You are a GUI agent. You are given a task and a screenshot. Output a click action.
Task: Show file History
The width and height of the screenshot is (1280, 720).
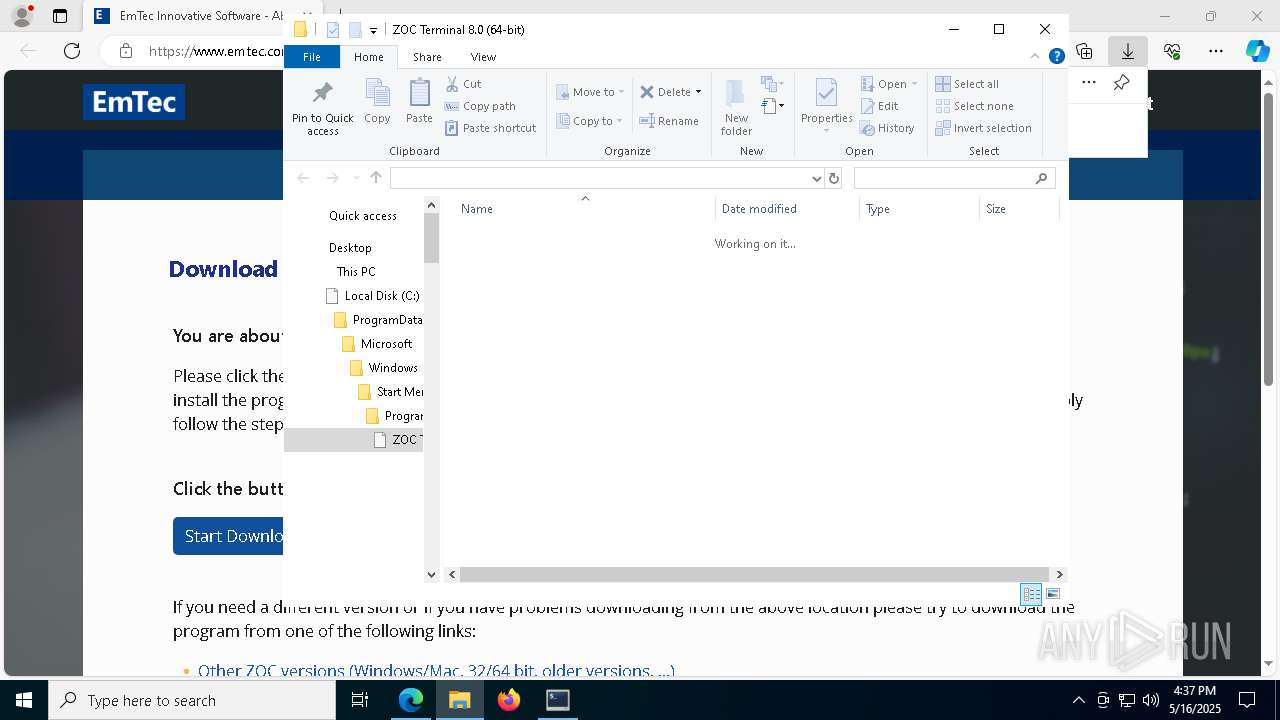click(887, 128)
